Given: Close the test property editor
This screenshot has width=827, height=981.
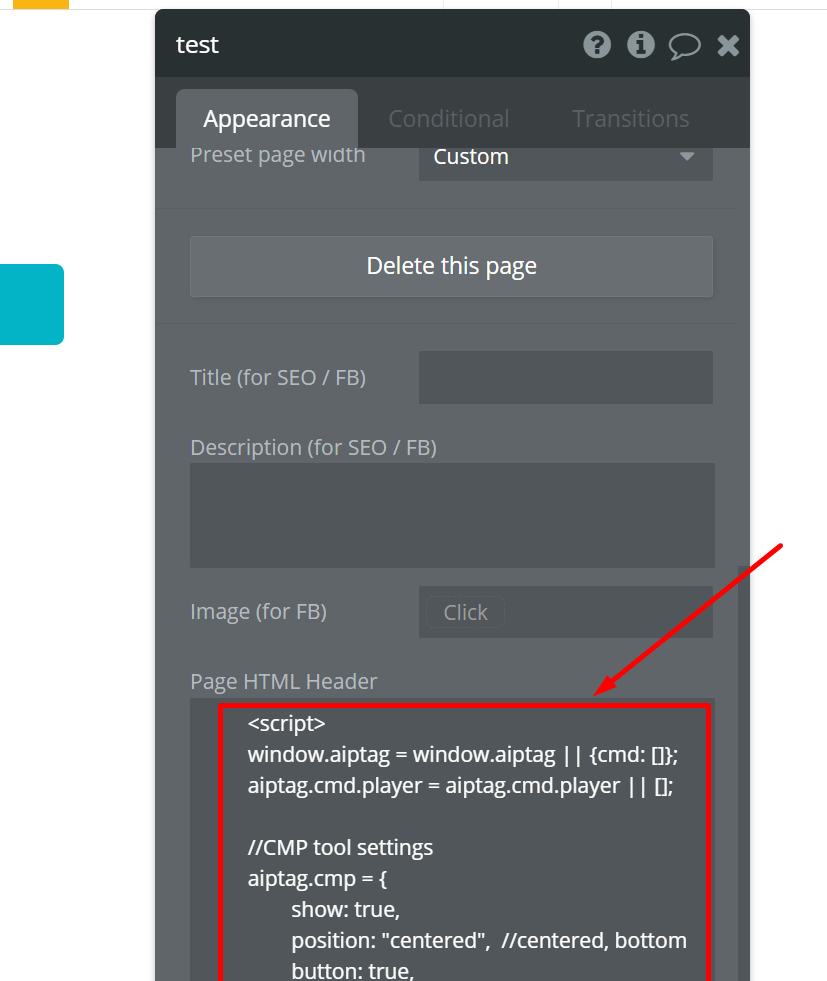Looking at the screenshot, I should click(x=728, y=46).
